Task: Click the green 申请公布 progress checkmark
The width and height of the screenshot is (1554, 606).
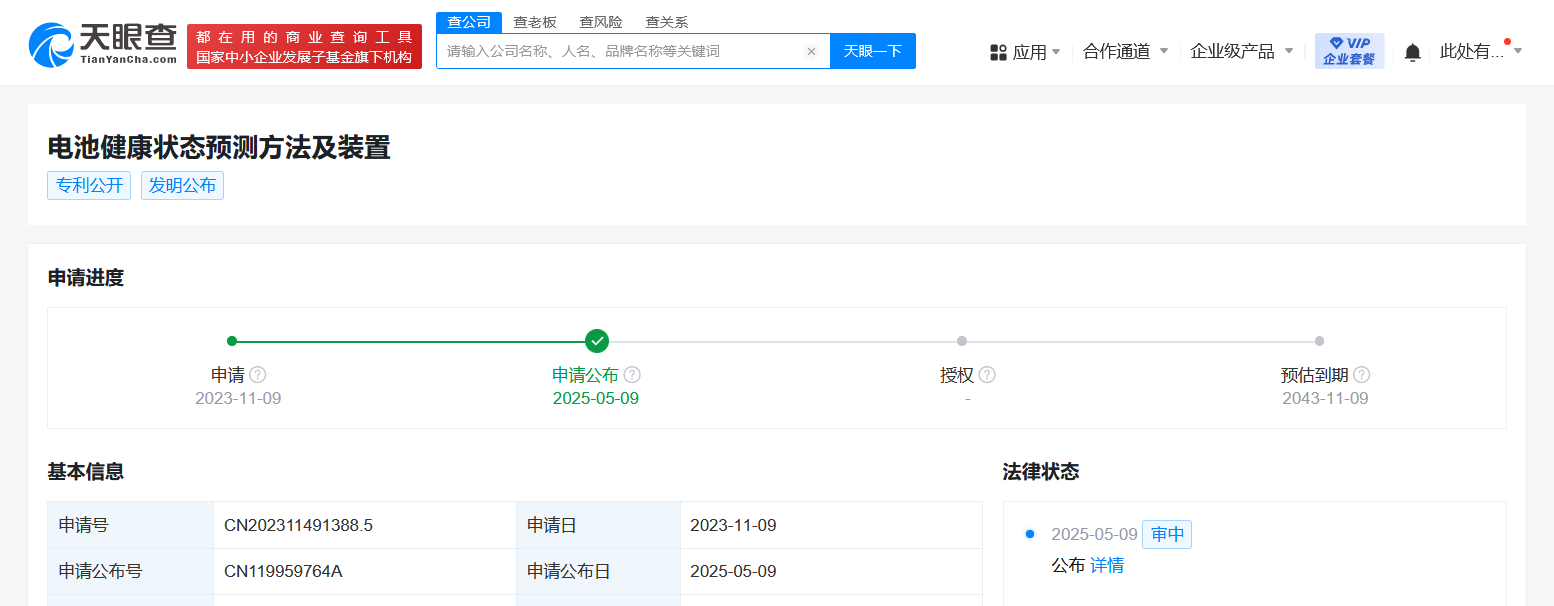Action: (596, 341)
